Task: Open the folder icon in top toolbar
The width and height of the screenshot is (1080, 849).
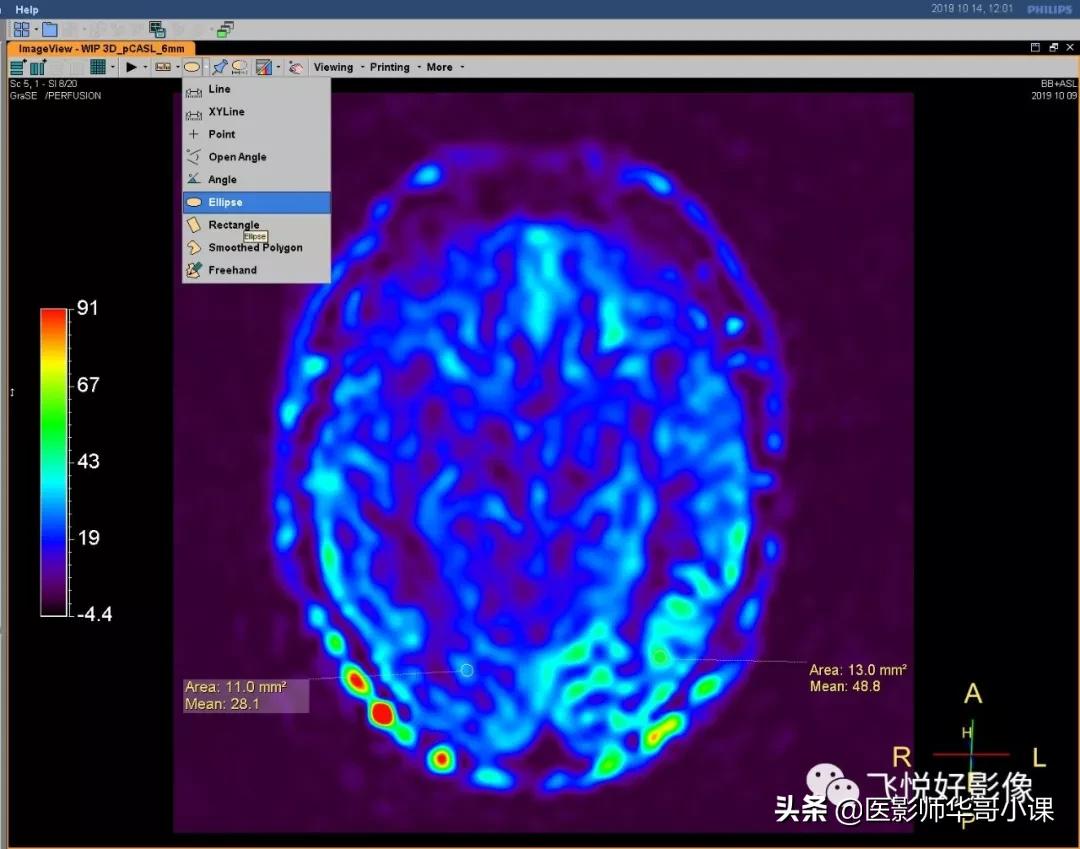Action: 50,30
